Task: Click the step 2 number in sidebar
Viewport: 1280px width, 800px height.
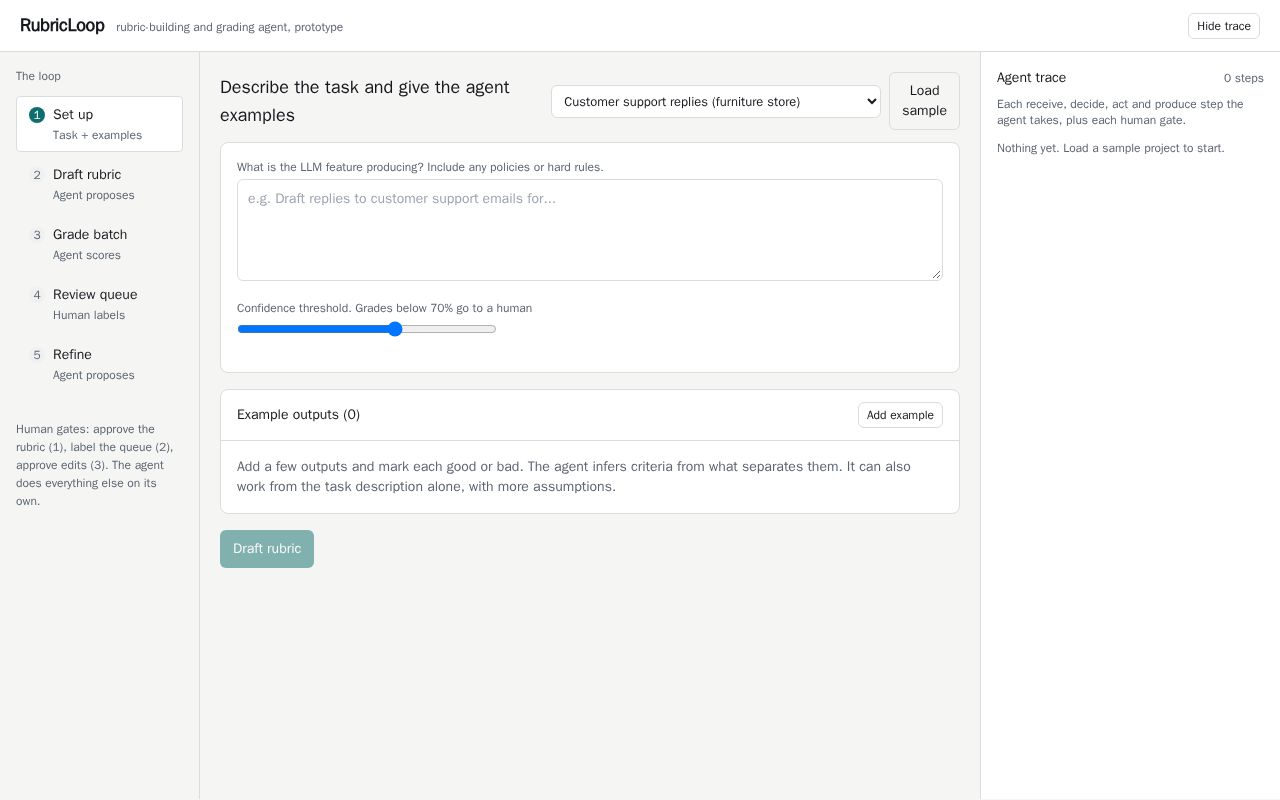Action: pyautogui.click(x=37, y=175)
